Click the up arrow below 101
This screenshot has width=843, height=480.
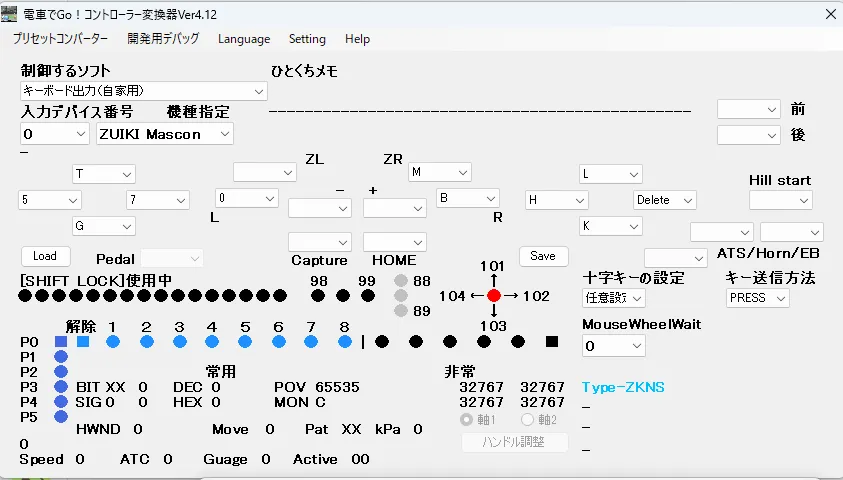494,279
